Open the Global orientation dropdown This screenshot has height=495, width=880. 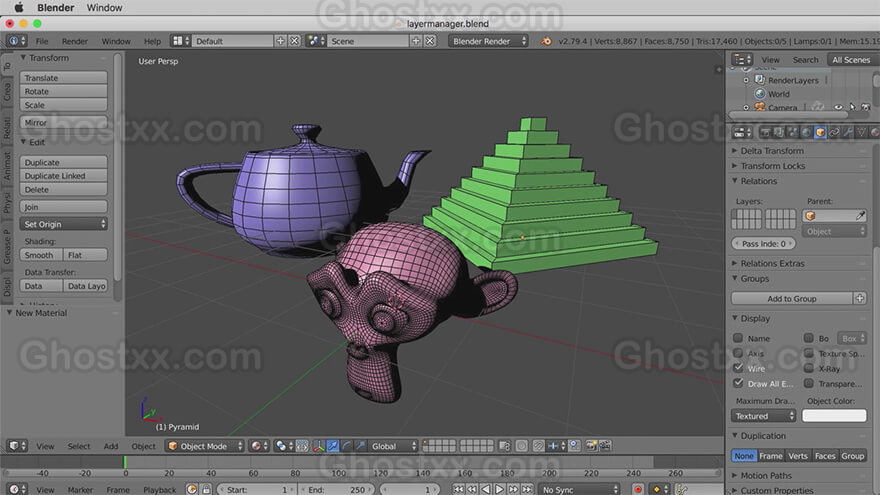point(394,446)
